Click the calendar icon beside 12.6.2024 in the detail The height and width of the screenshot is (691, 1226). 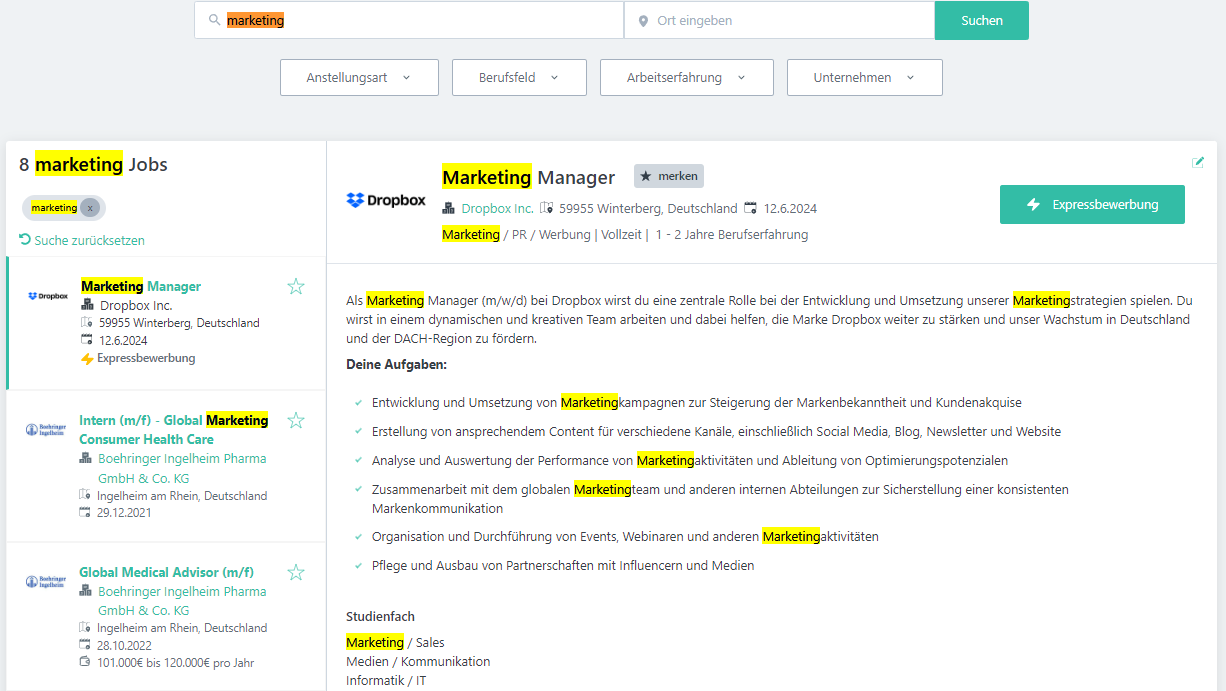pos(750,208)
